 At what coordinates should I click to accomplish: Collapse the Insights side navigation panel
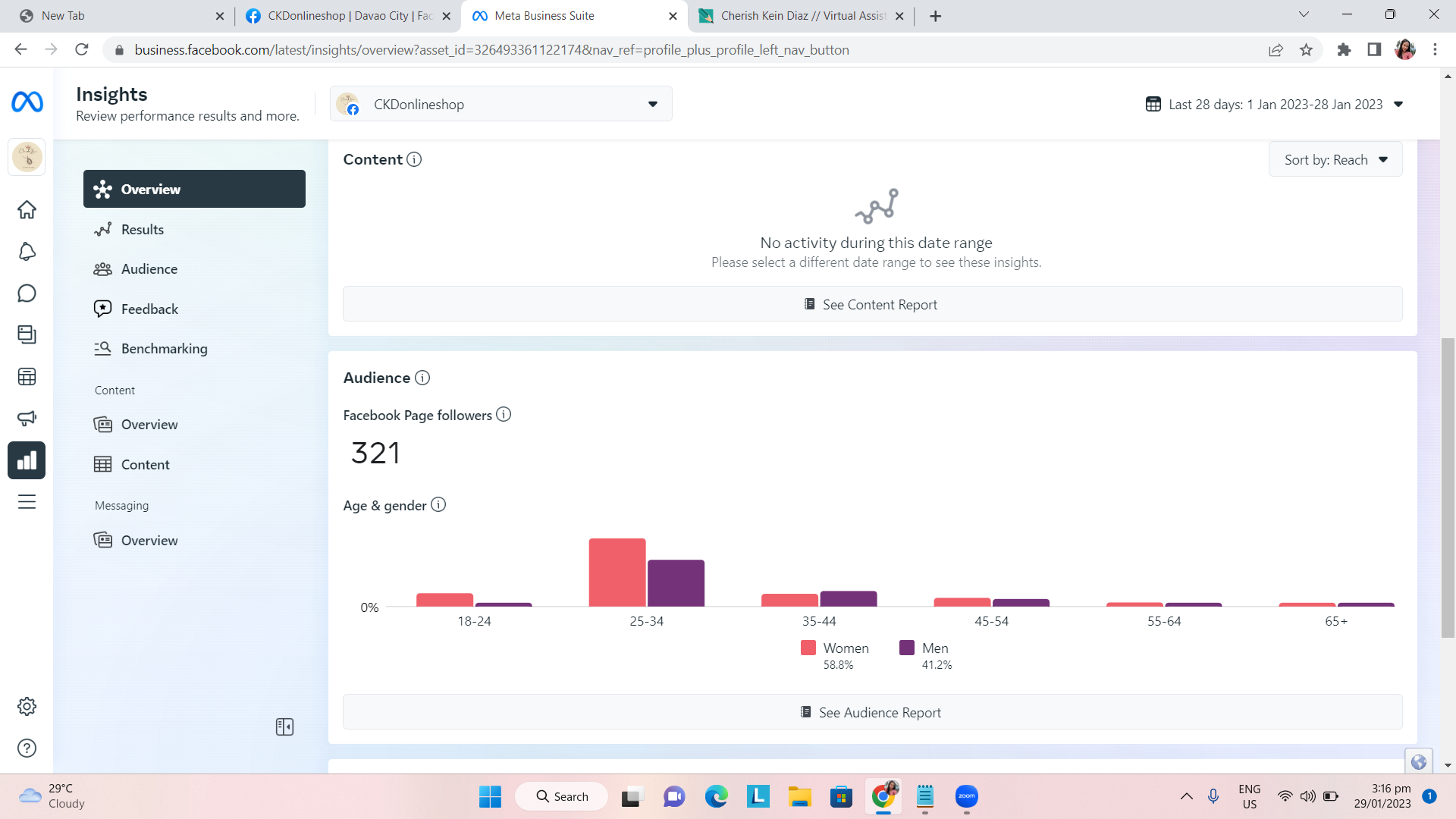tap(284, 727)
